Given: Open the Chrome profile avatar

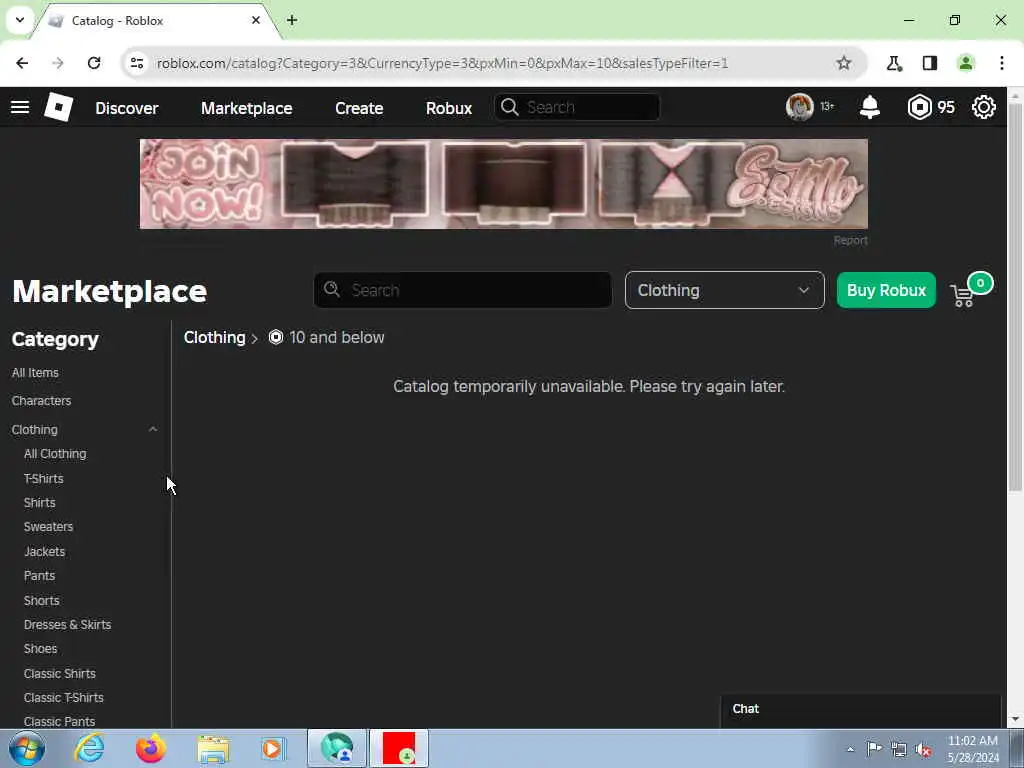Looking at the screenshot, I should click(966, 63).
